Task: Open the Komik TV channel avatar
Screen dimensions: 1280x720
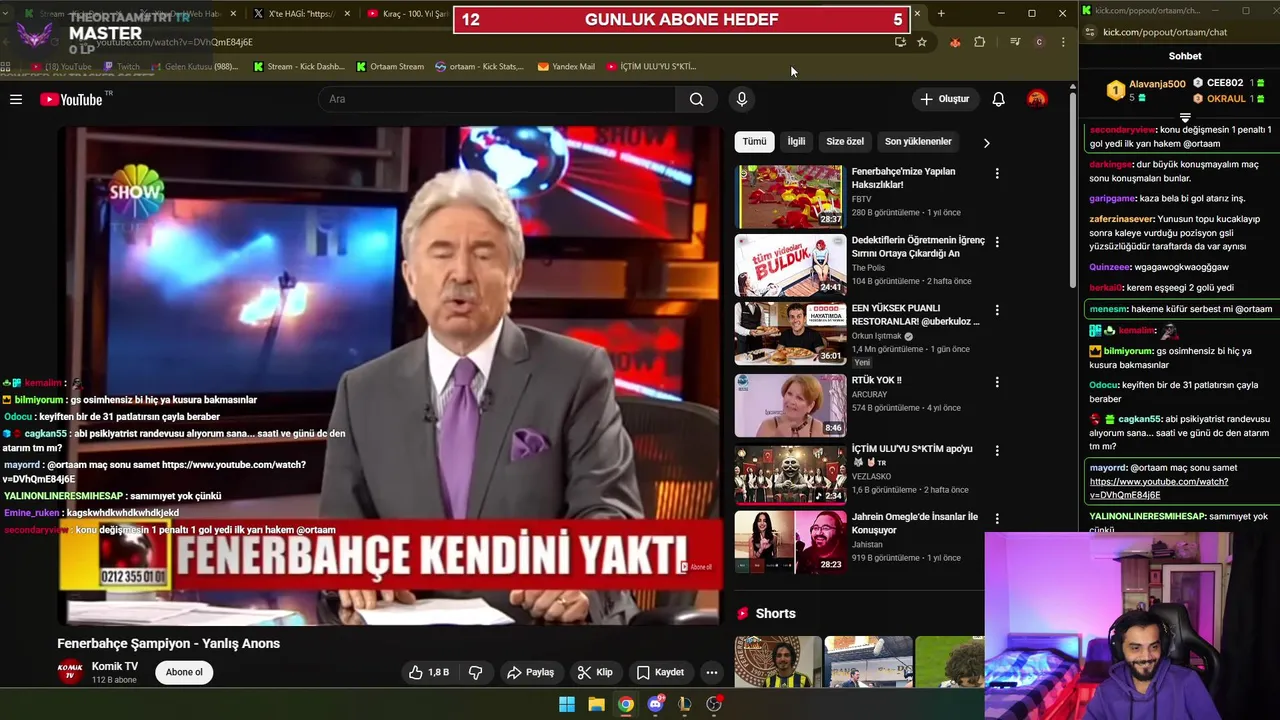Action: [70, 672]
